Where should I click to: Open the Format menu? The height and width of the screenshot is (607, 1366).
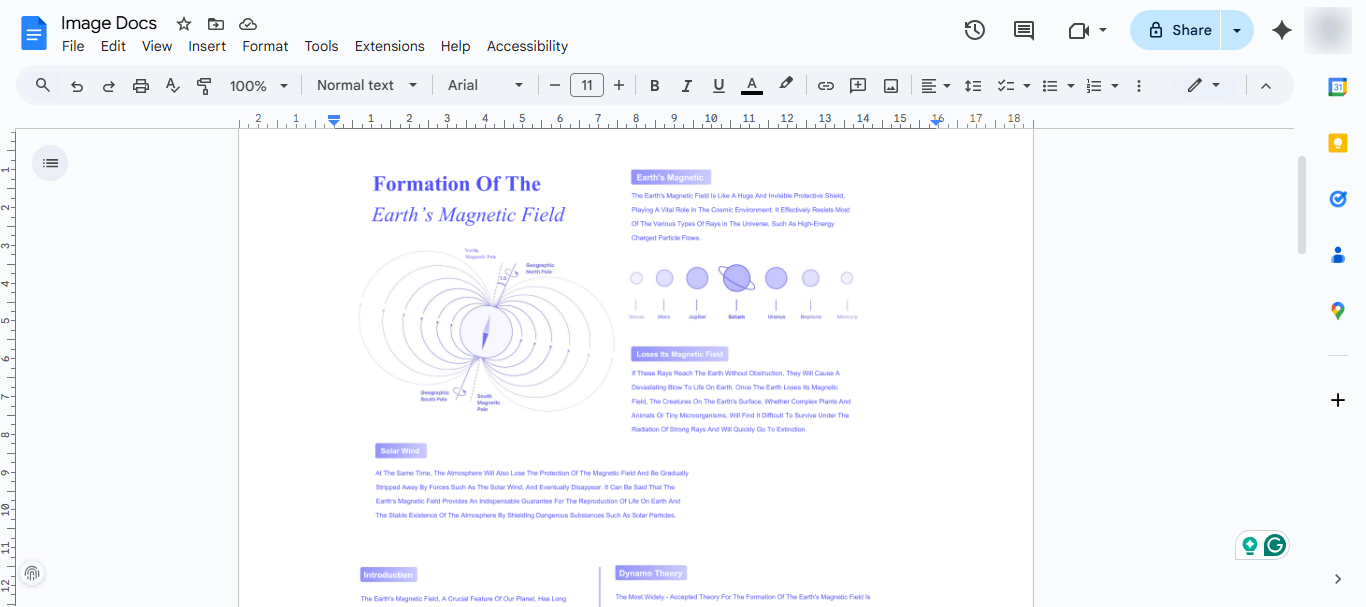pyautogui.click(x=265, y=46)
